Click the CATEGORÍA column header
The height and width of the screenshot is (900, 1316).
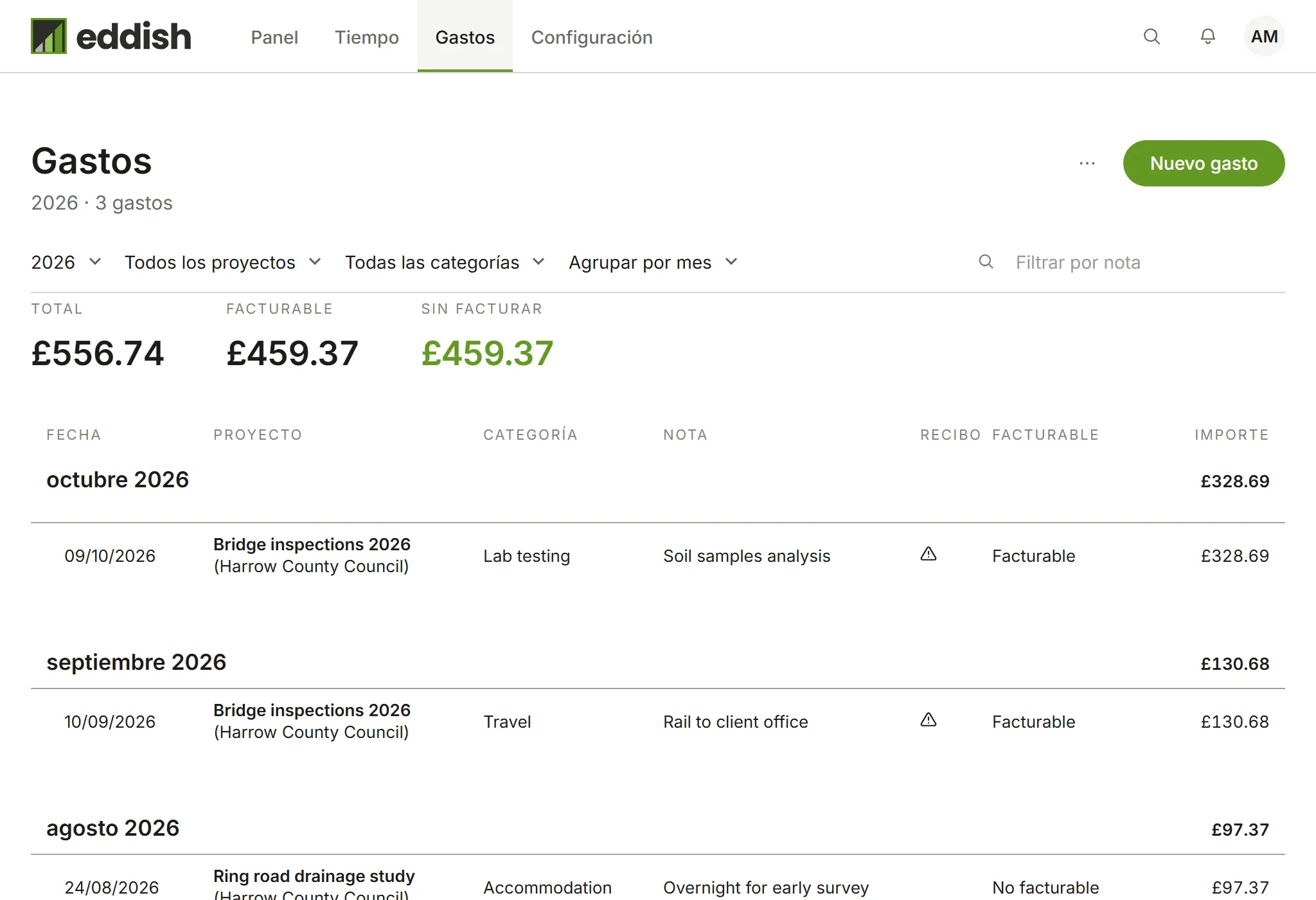tap(531, 435)
